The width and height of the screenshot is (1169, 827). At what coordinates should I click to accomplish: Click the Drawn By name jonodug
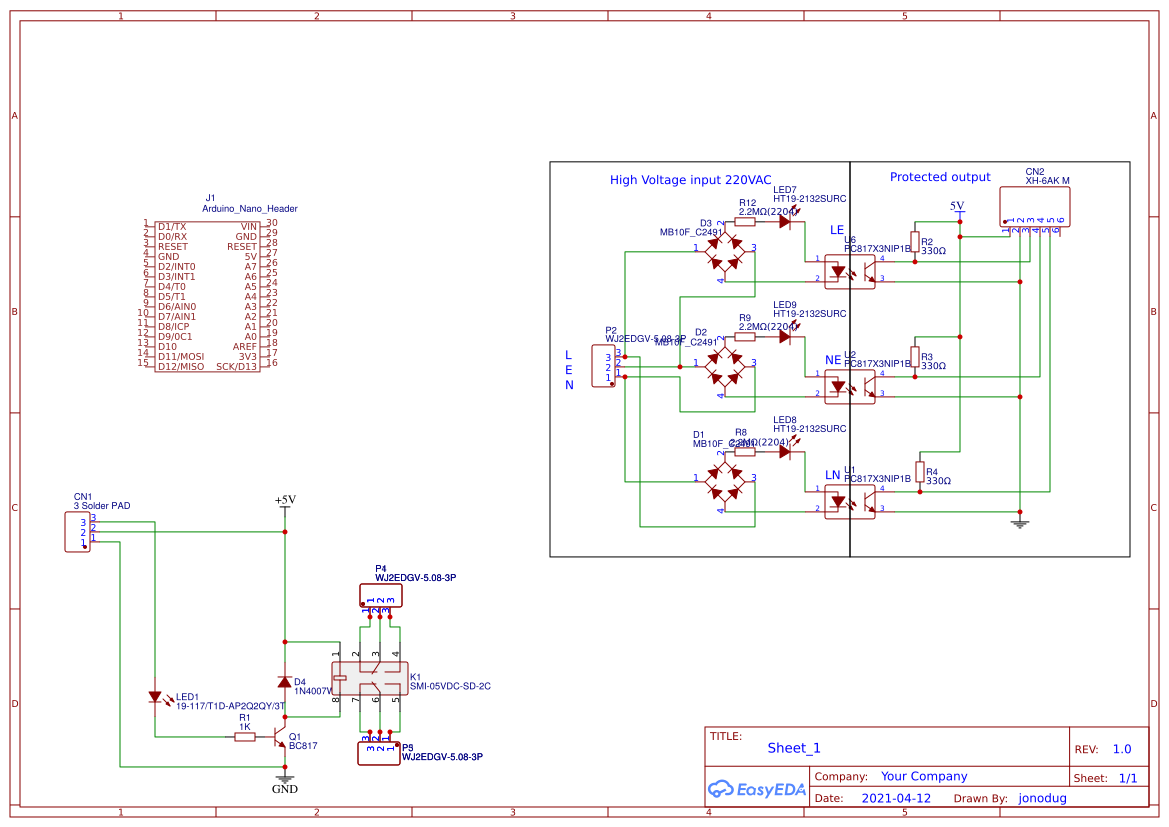tap(1042, 797)
